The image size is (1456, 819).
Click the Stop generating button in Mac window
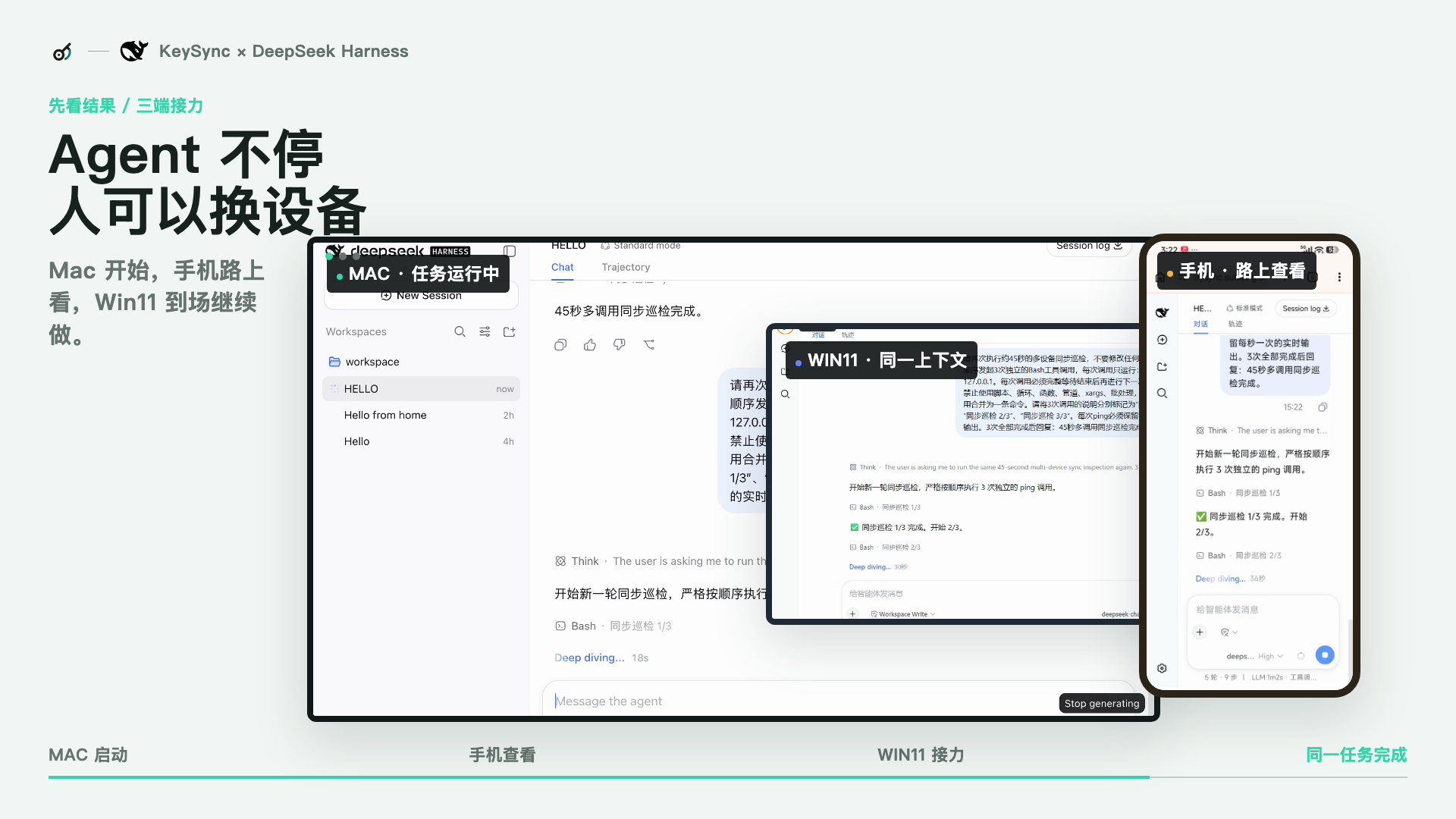point(1102,703)
